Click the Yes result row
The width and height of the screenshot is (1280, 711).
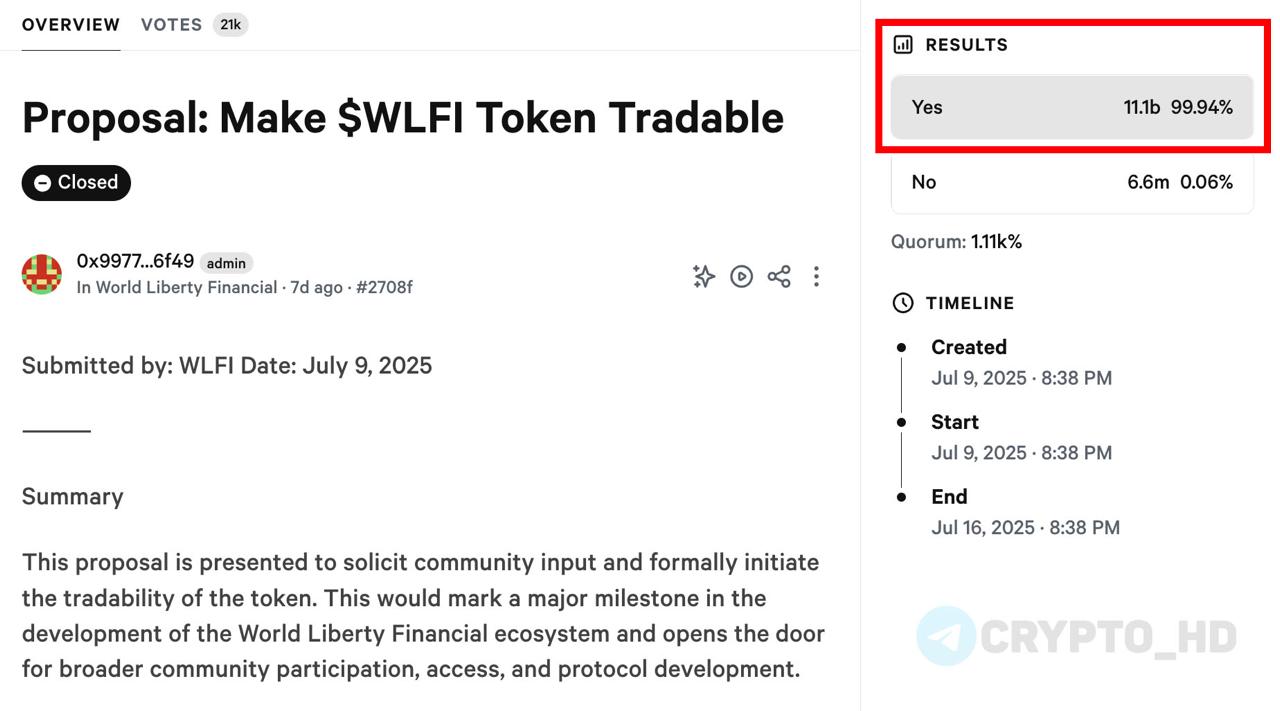pos(1072,107)
